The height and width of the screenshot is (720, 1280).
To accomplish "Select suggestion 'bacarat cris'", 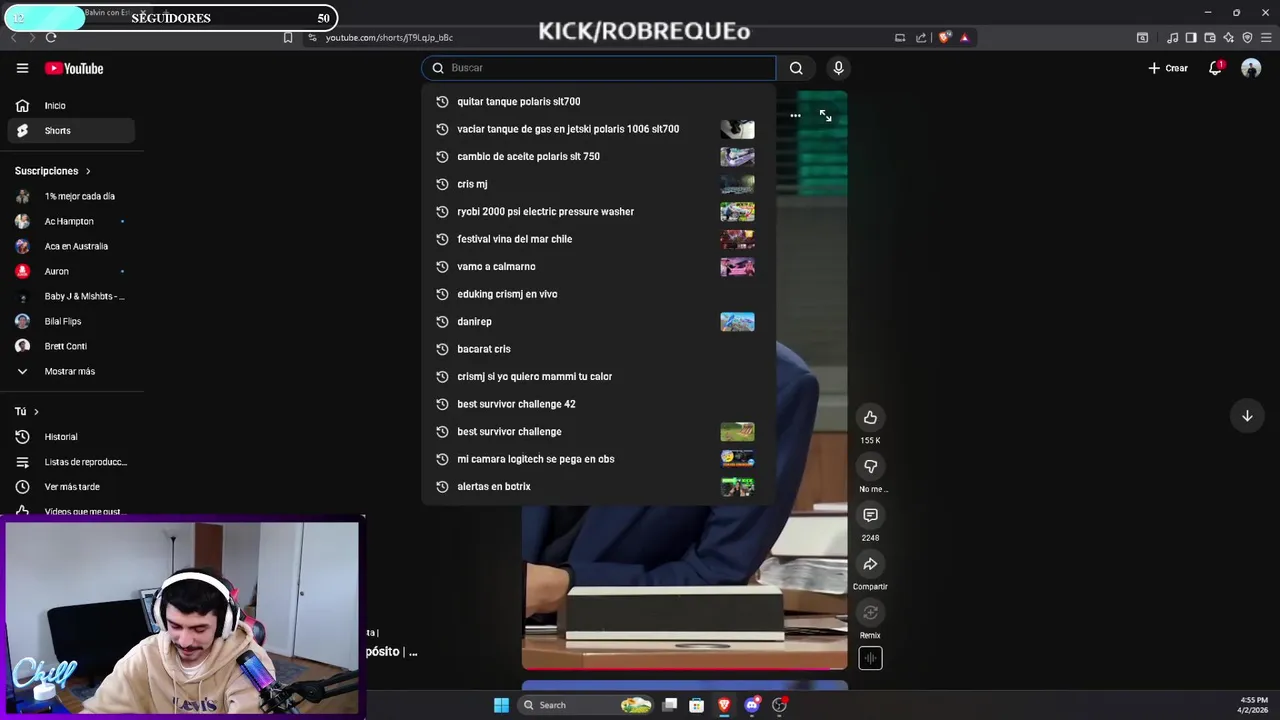I will click(x=598, y=349).
